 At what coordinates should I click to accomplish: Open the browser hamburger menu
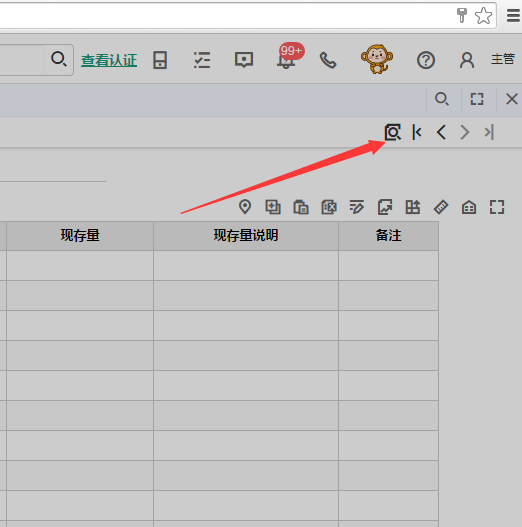(x=514, y=15)
